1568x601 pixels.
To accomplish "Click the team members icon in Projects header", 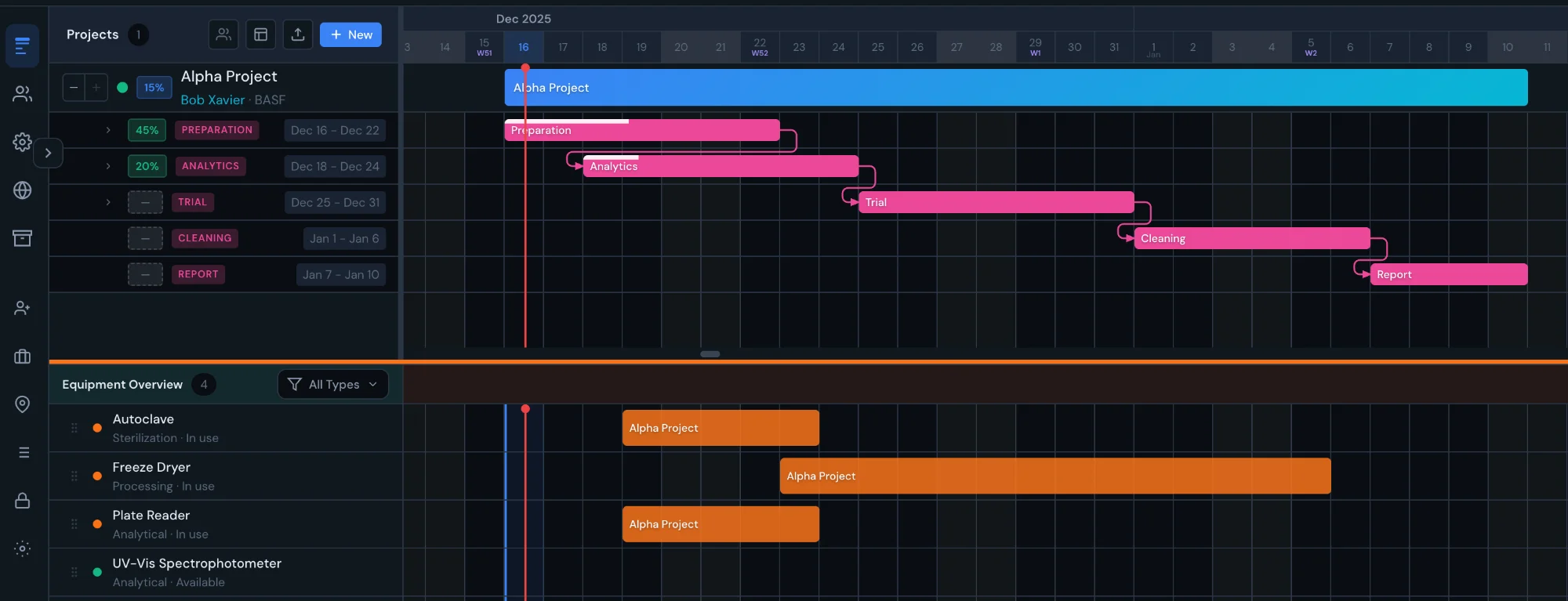I will 223,34.
